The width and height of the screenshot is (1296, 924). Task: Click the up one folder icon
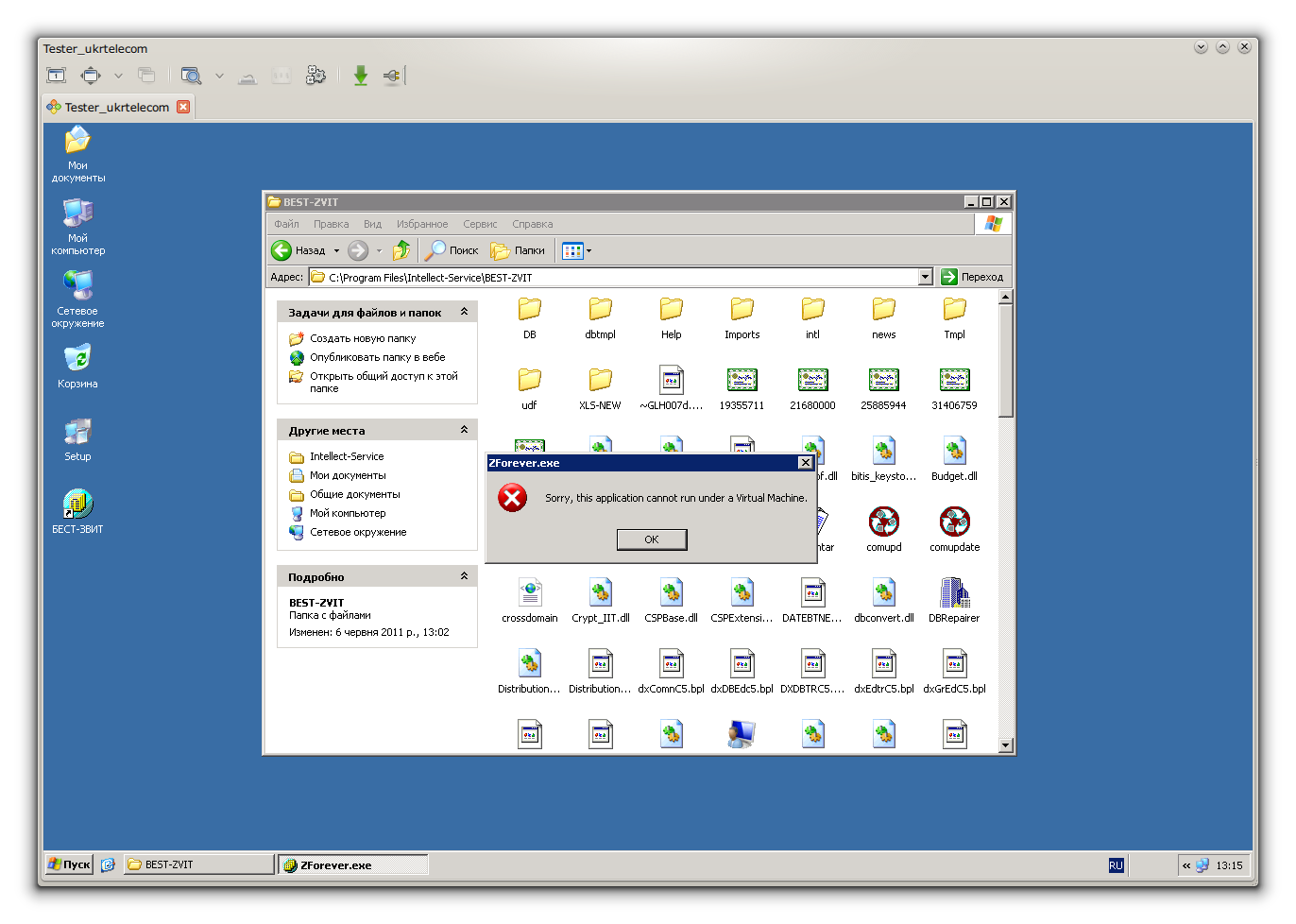[401, 250]
